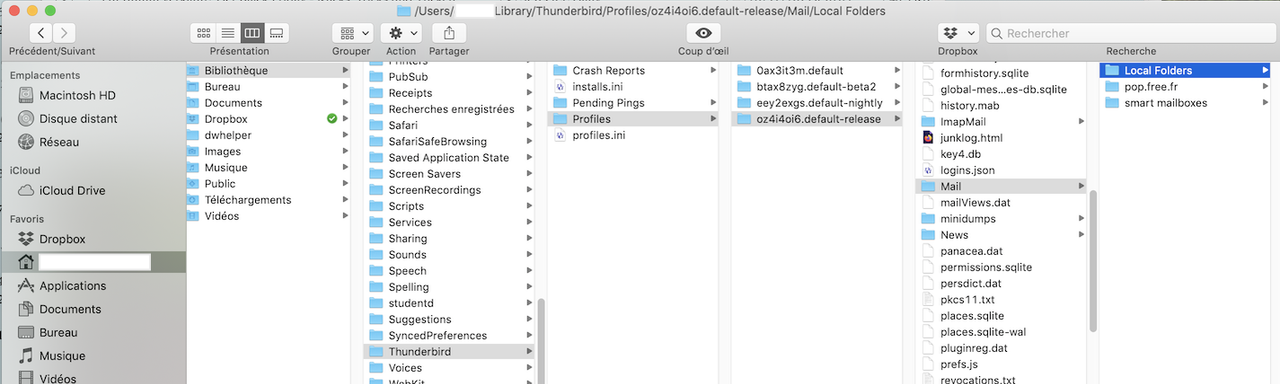The image size is (1280, 384).
Task: Open the Action gear menu
Action: point(401,33)
